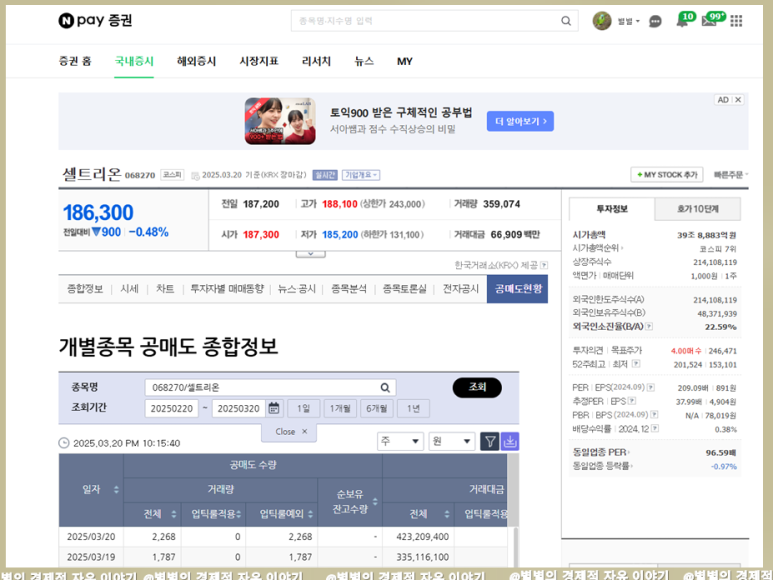Click the download icon above table
The height and width of the screenshot is (580, 773).
pyautogui.click(x=510, y=441)
